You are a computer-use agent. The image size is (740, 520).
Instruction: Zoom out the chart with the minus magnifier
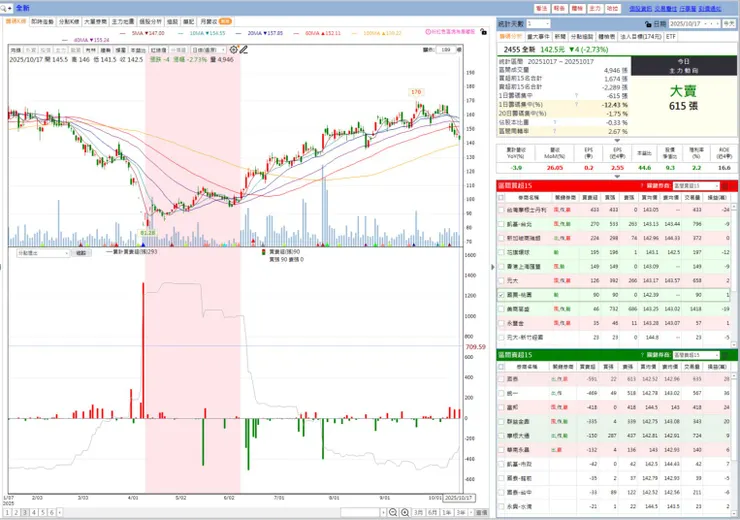[393, 512]
